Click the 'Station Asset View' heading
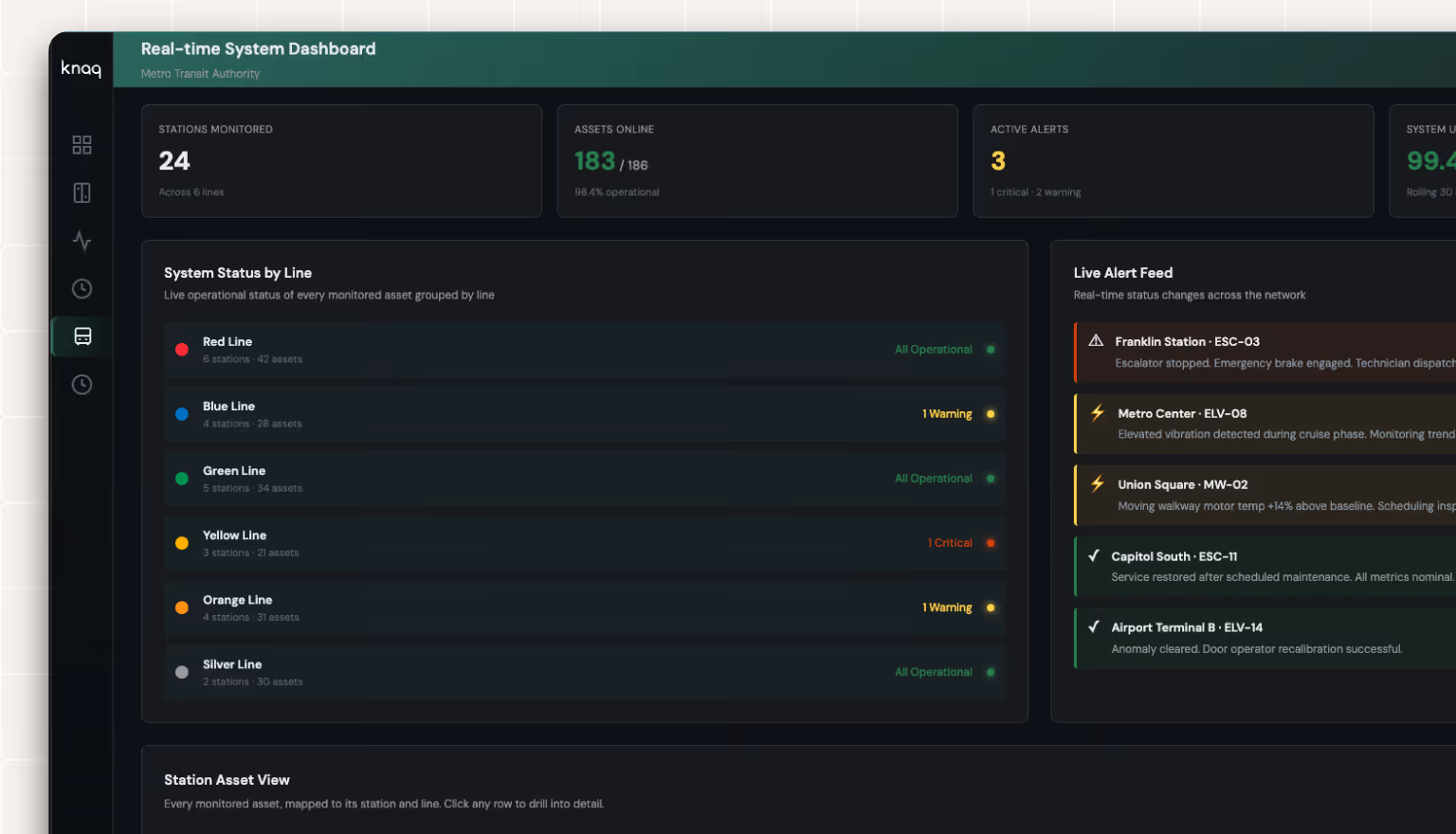 [227, 780]
